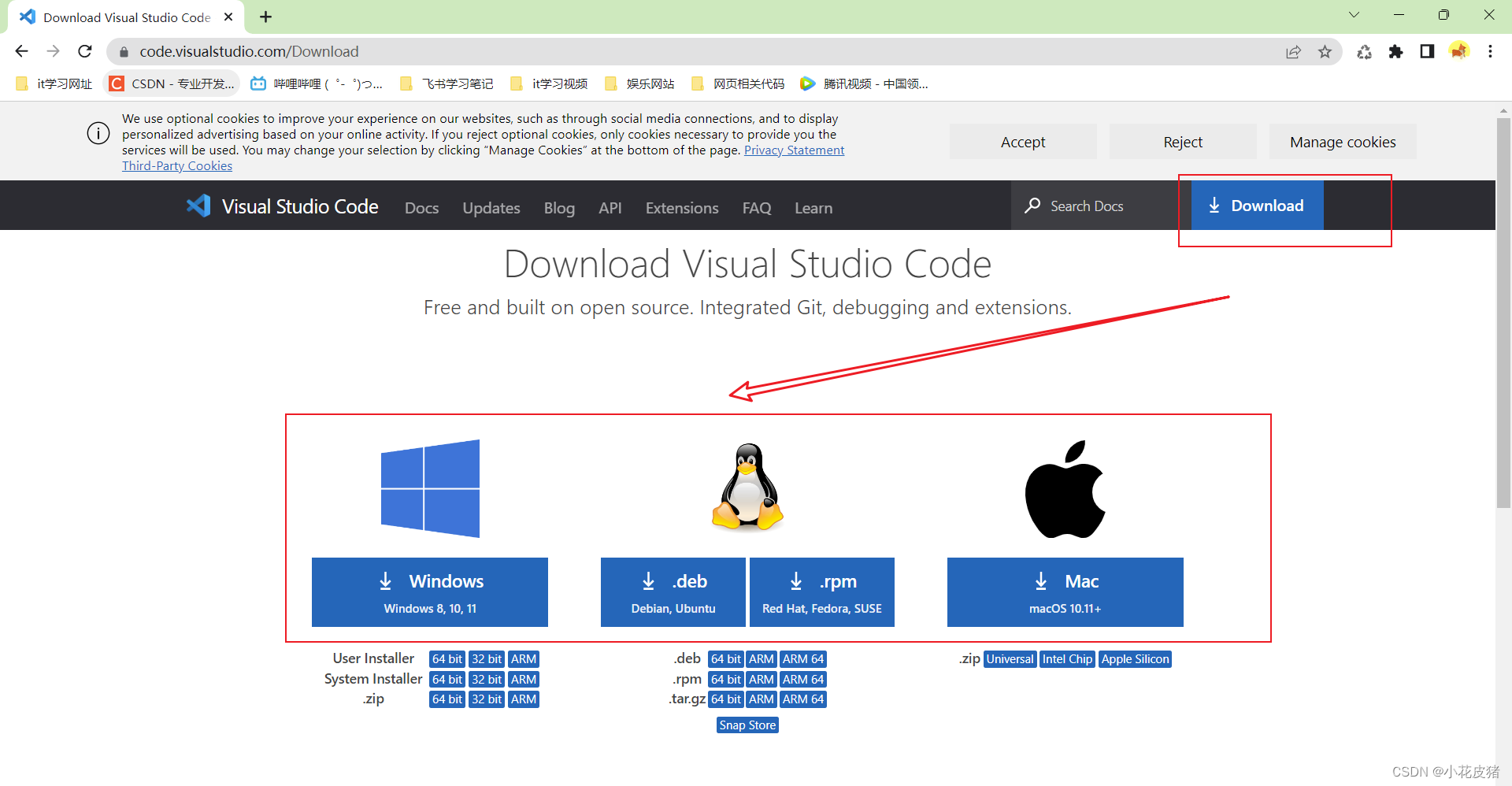Select System Installer ARM
This screenshot has height=786, width=1512.
(524, 679)
